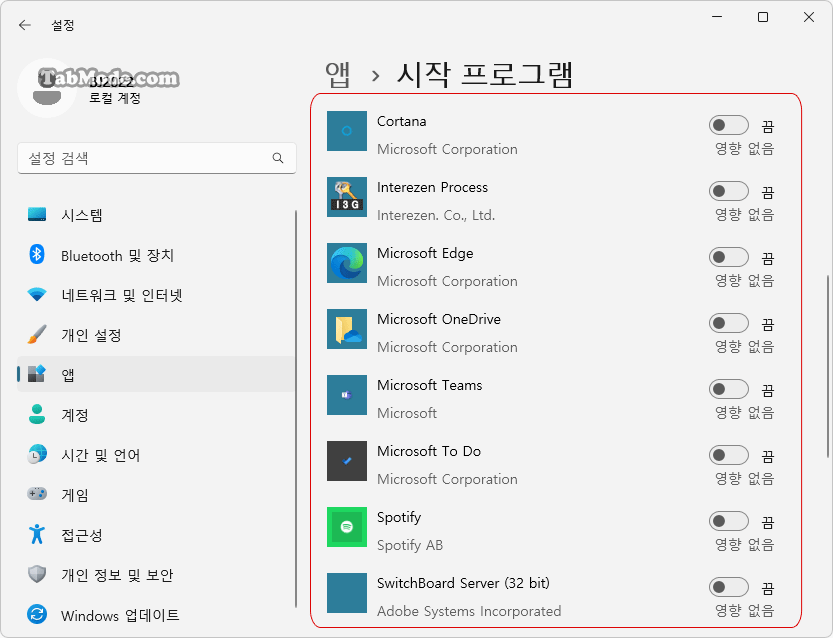Toggle SwitchBoard Server startup switch

coord(728,587)
